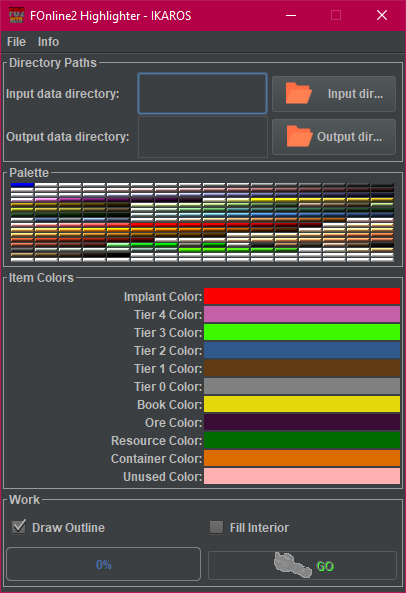Click the GO button
This screenshot has height=593, width=406.
pos(302,565)
